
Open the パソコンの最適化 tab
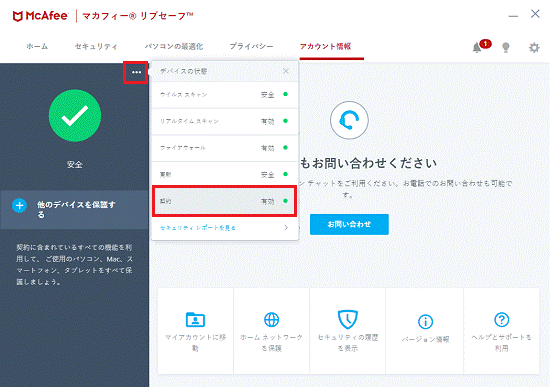click(174, 46)
